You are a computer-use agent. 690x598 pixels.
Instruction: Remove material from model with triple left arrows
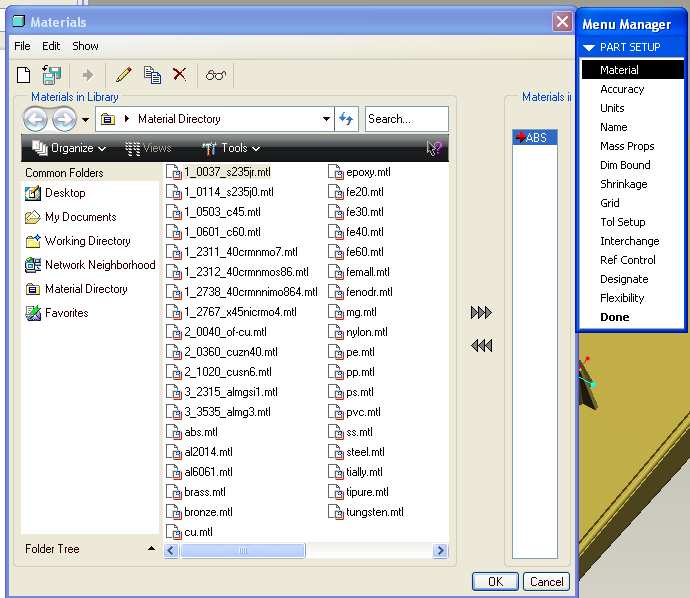pos(481,345)
